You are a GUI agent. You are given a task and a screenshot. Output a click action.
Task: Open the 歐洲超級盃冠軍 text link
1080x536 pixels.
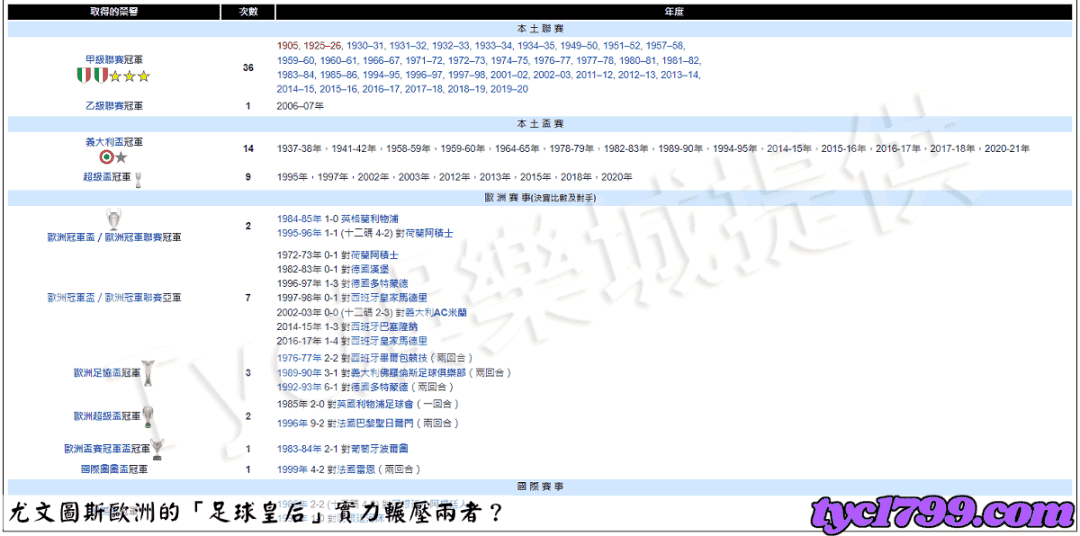tap(107, 416)
